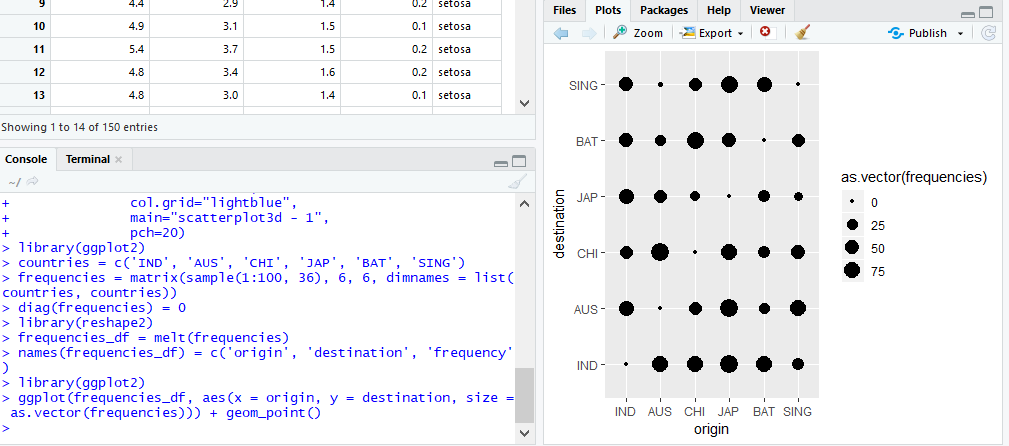This screenshot has width=1009, height=446.
Task: Select the Console tab
Action: 26,159
